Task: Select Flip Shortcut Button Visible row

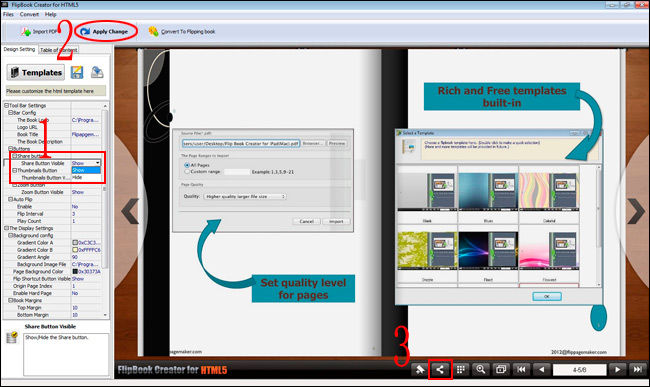Action: click(x=52, y=279)
